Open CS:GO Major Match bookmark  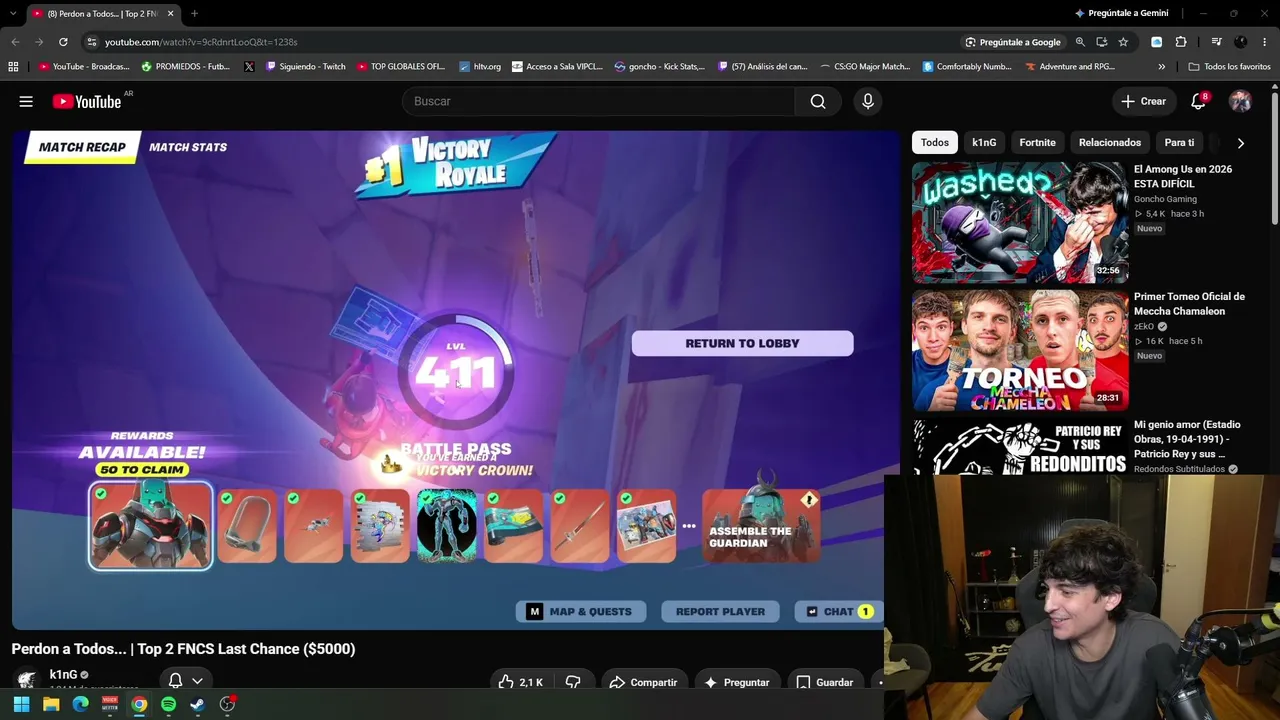point(864,67)
